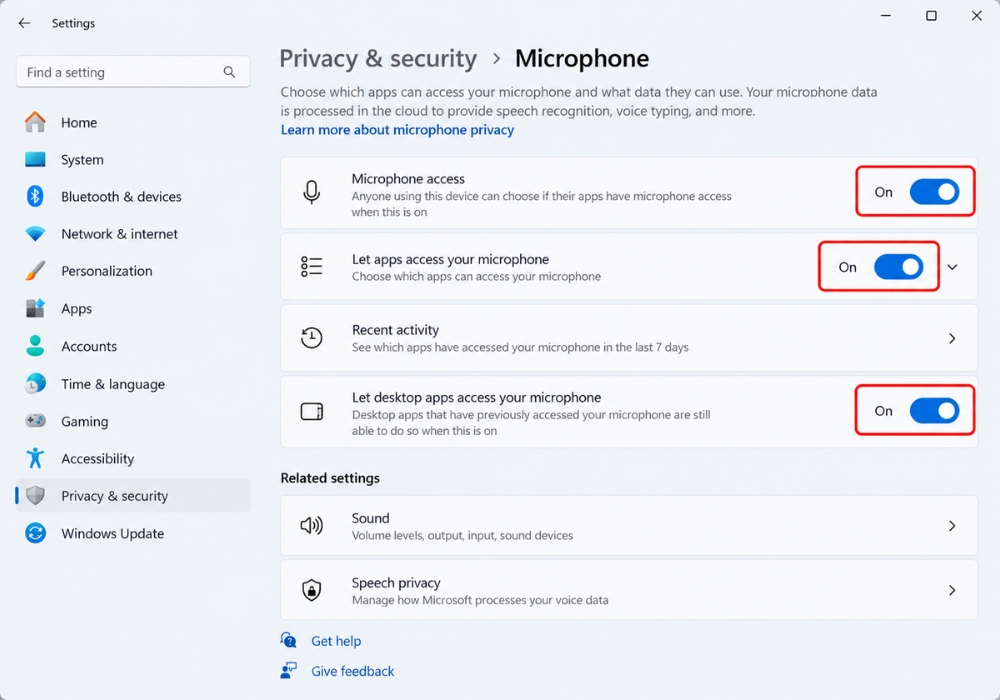The image size is (1000, 700).
Task: Click the Recent activity clock icon
Action: click(311, 338)
